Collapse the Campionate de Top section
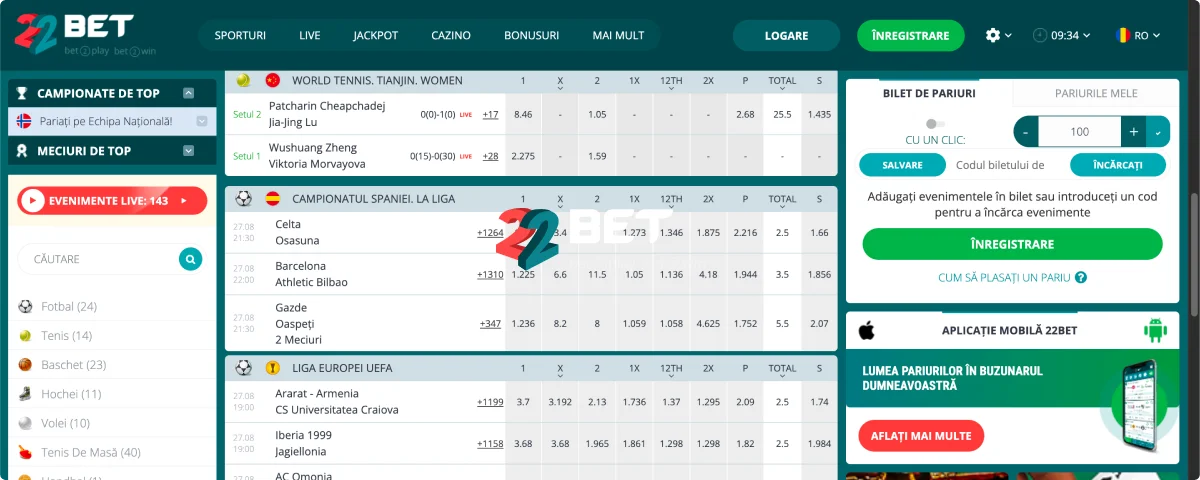 pos(188,93)
